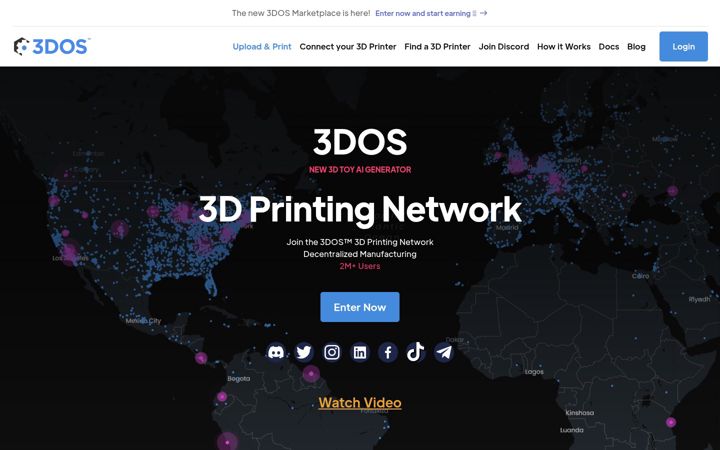Click the Riyadh map label
The image size is (720, 450).
[699, 299]
